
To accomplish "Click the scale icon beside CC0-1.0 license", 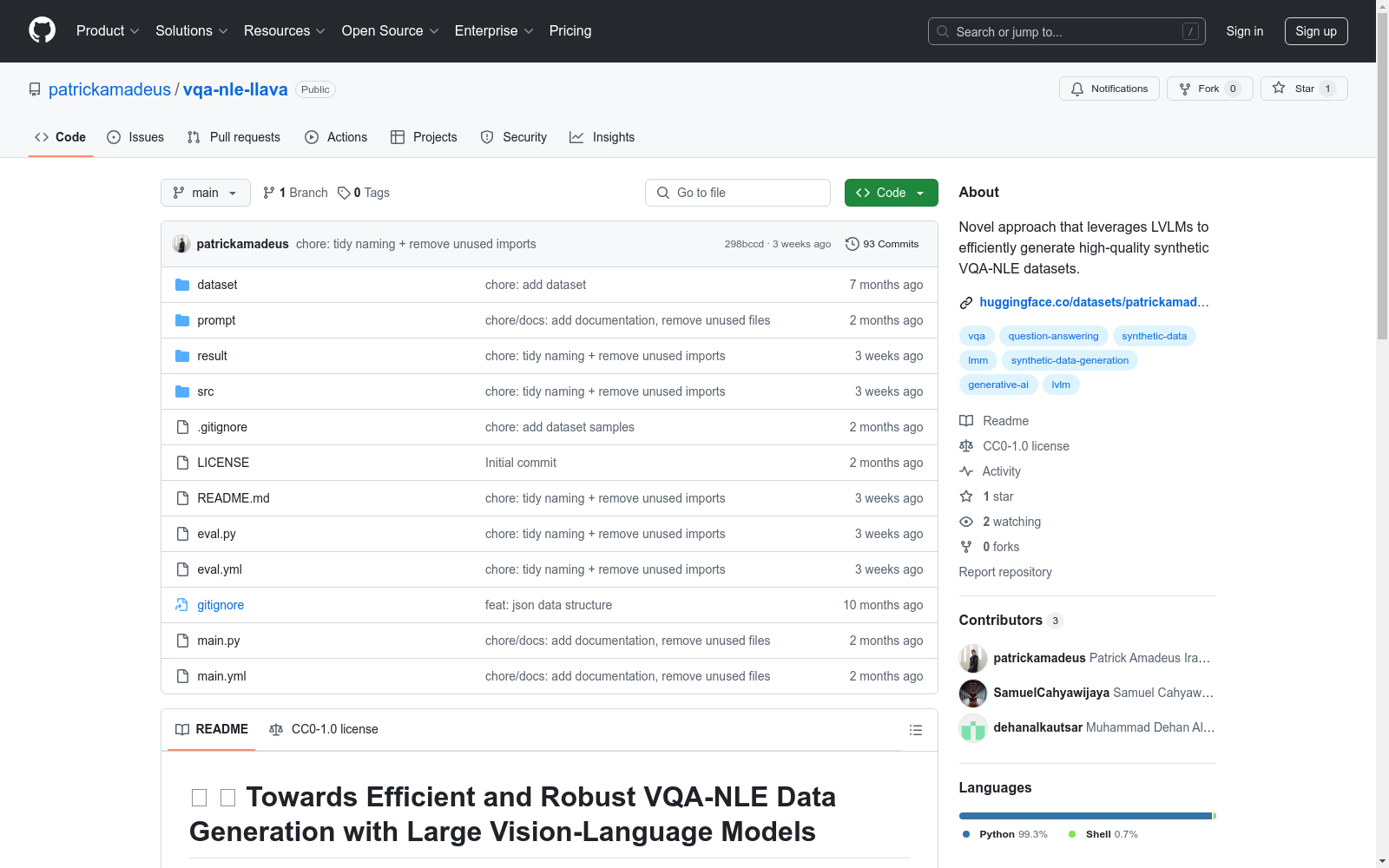I will (x=966, y=446).
